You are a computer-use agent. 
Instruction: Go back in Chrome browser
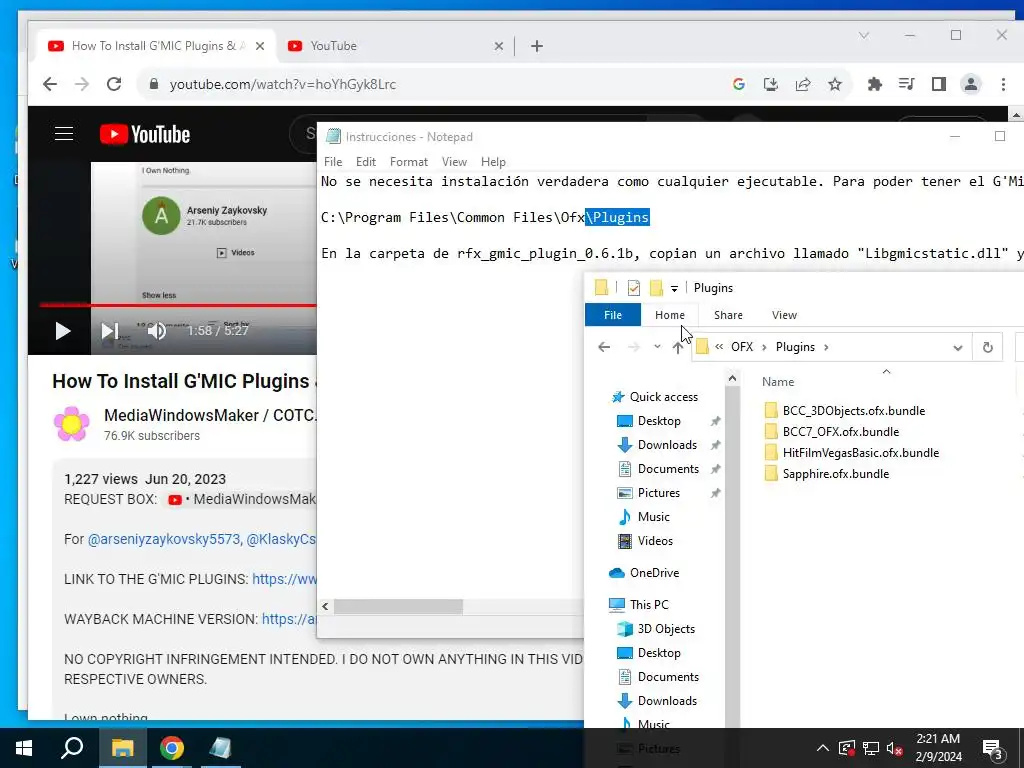click(50, 84)
